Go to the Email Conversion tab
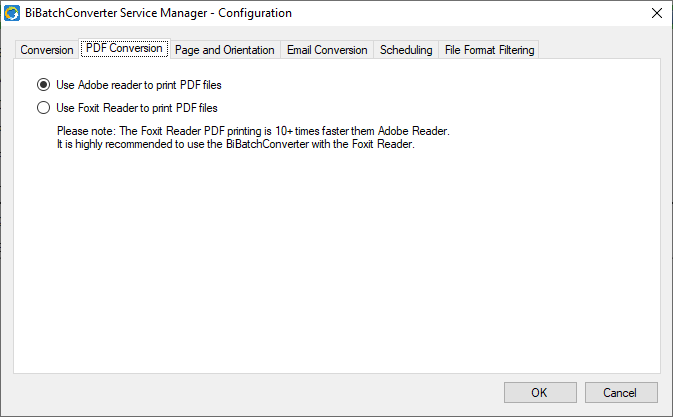Viewport: 673px width, 417px height. pos(327,50)
